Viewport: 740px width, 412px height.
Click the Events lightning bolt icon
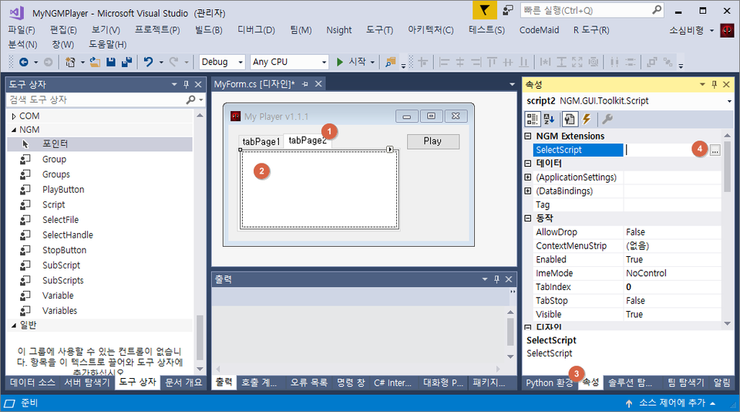[x=587, y=119]
